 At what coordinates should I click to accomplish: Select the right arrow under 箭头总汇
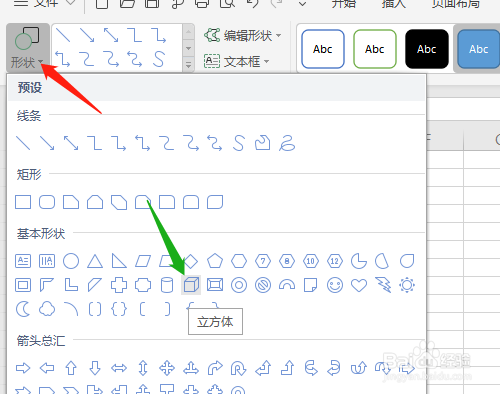click(x=23, y=368)
